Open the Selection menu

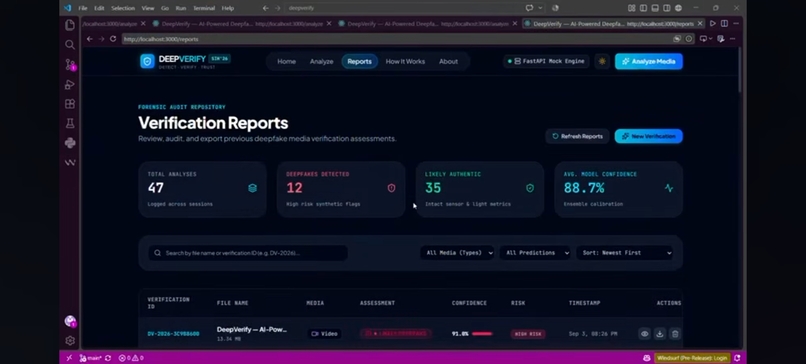tap(122, 8)
